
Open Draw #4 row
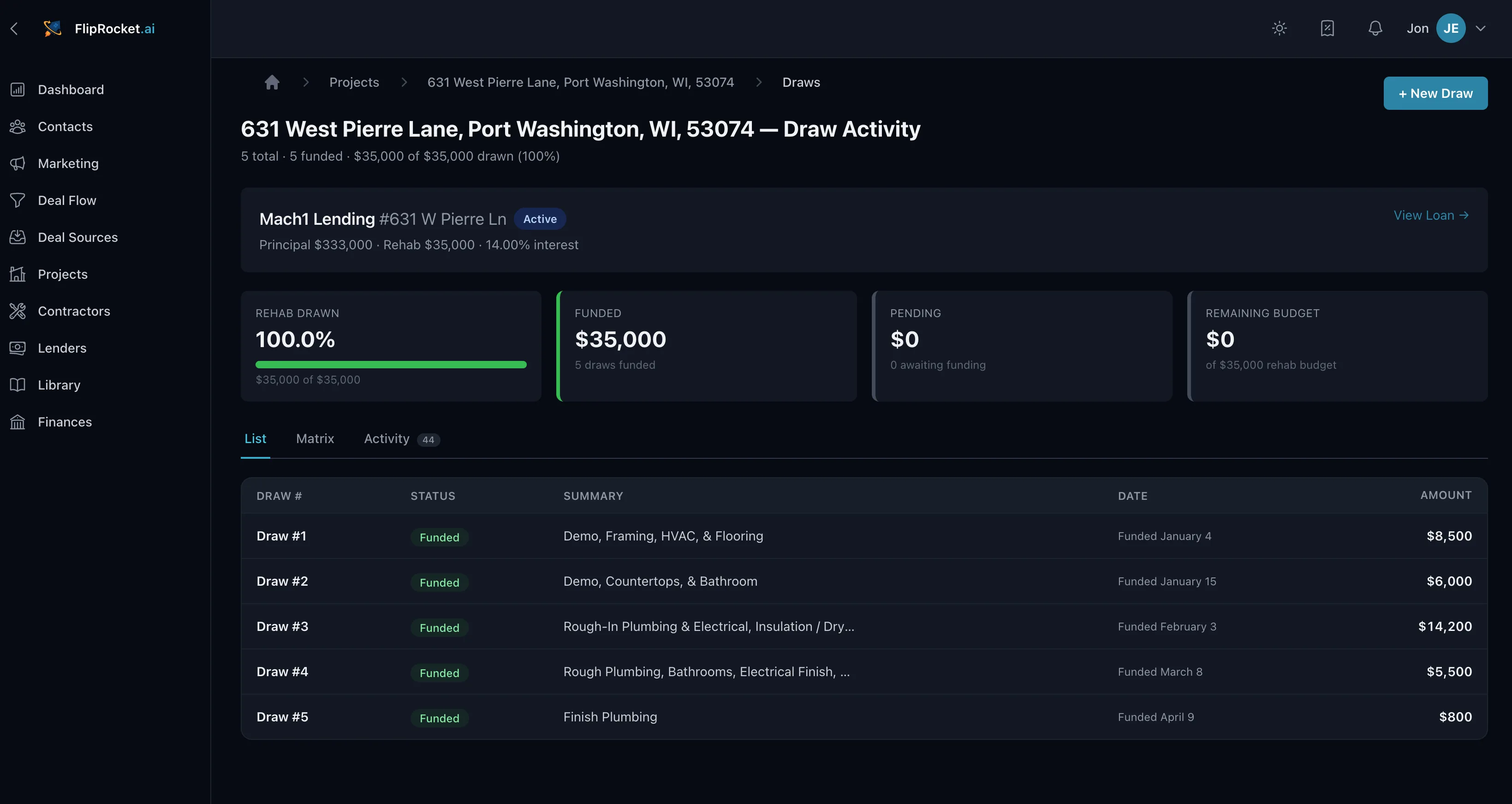click(864, 672)
